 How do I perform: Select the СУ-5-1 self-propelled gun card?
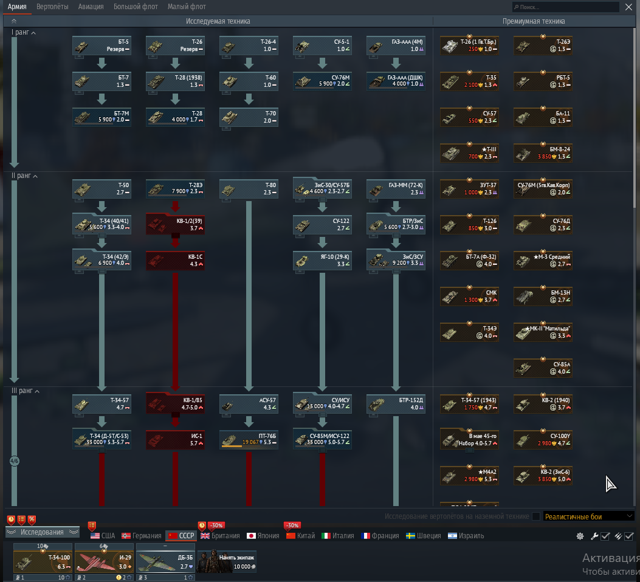click(x=322, y=45)
